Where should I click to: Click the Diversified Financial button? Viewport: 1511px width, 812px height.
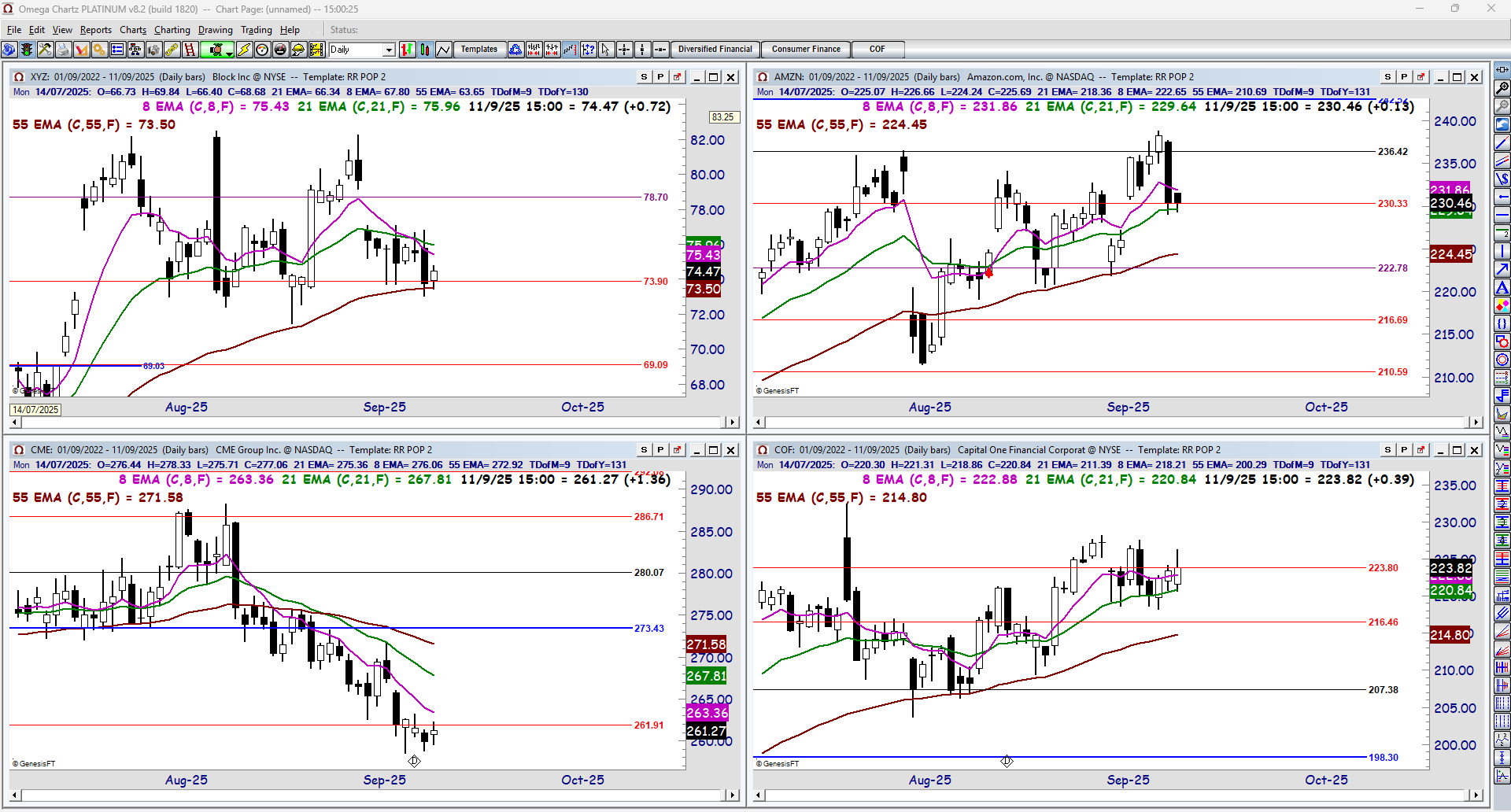click(715, 50)
